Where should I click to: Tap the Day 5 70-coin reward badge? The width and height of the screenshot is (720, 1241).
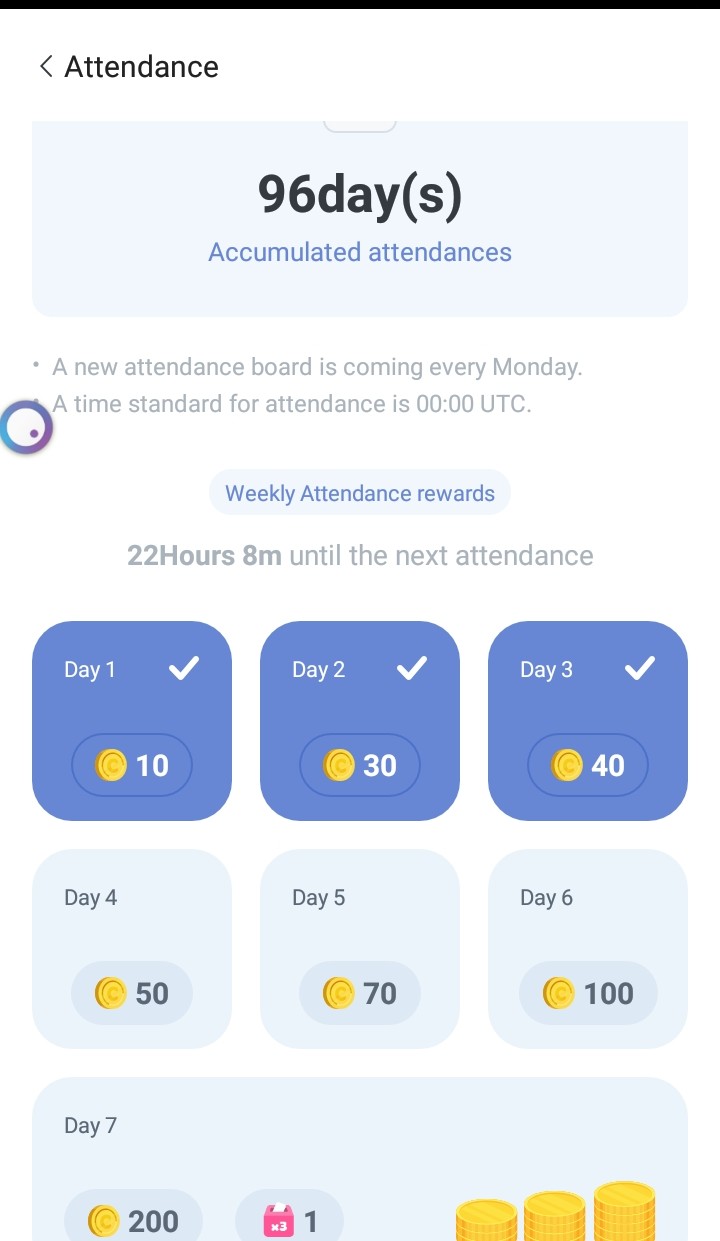[x=360, y=994]
